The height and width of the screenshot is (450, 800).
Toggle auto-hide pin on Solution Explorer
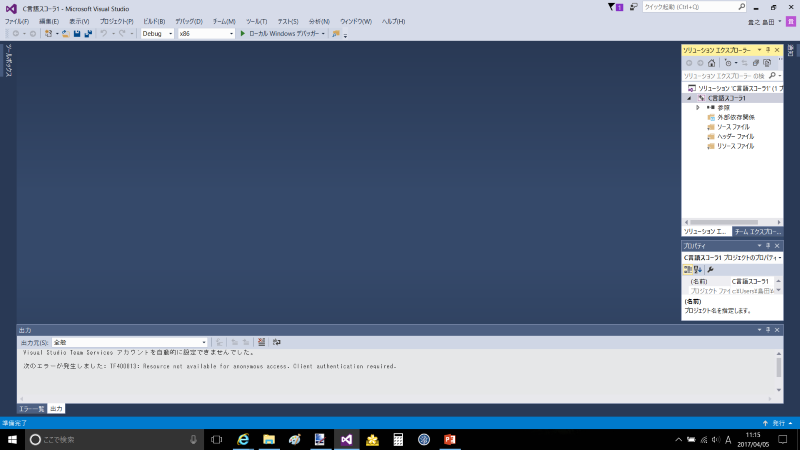coord(768,50)
